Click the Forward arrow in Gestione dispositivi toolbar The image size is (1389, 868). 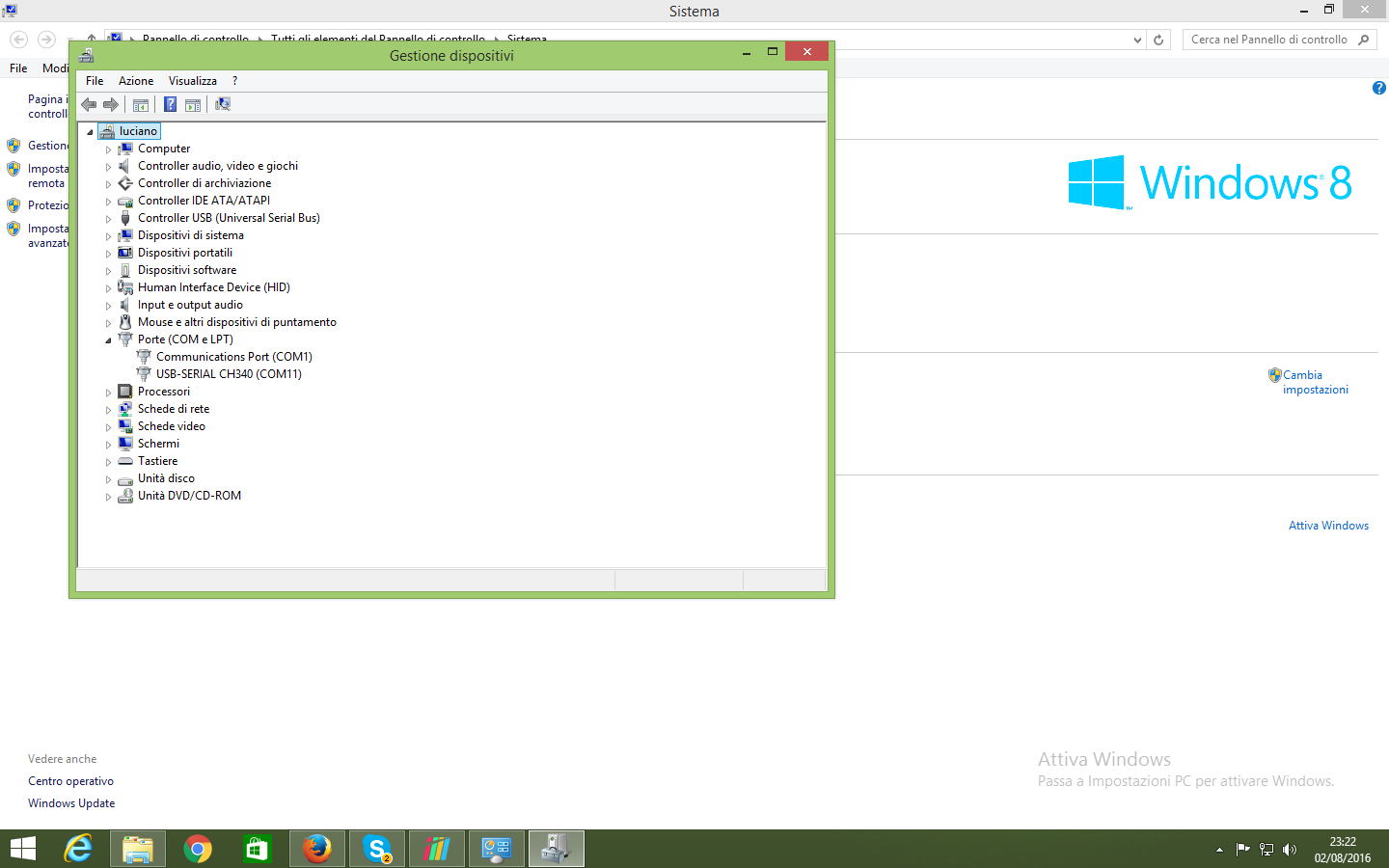point(111,104)
